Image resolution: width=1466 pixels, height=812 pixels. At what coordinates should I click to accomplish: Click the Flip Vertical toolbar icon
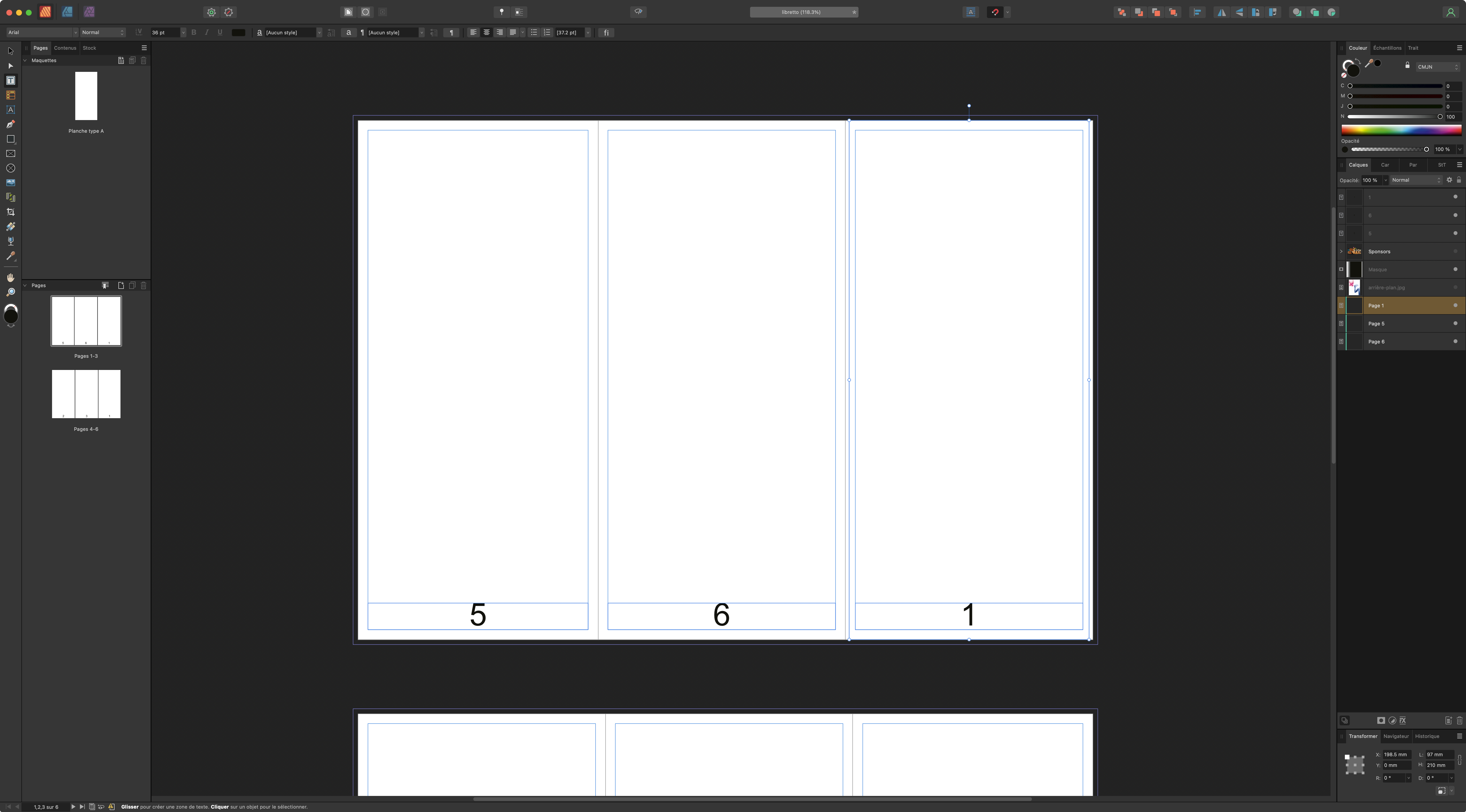point(1239,12)
